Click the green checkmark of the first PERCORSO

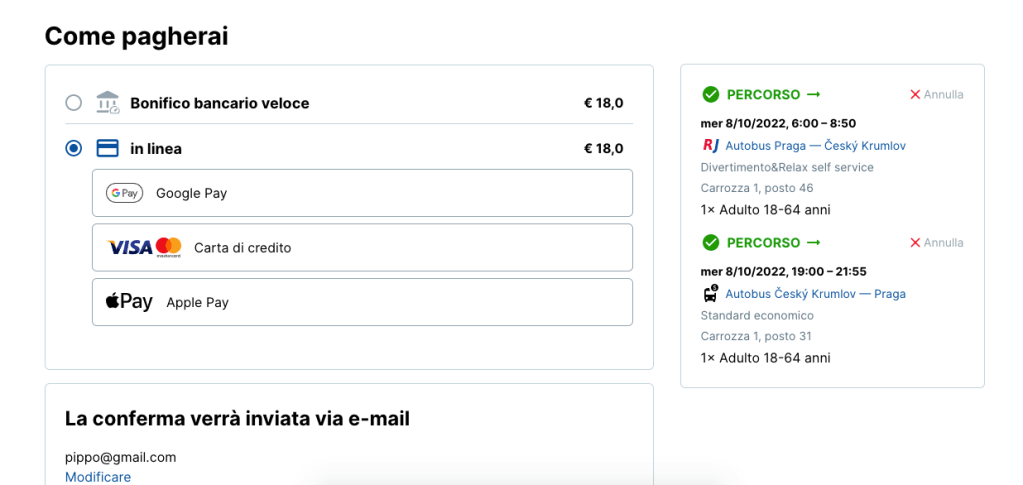tap(711, 94)
